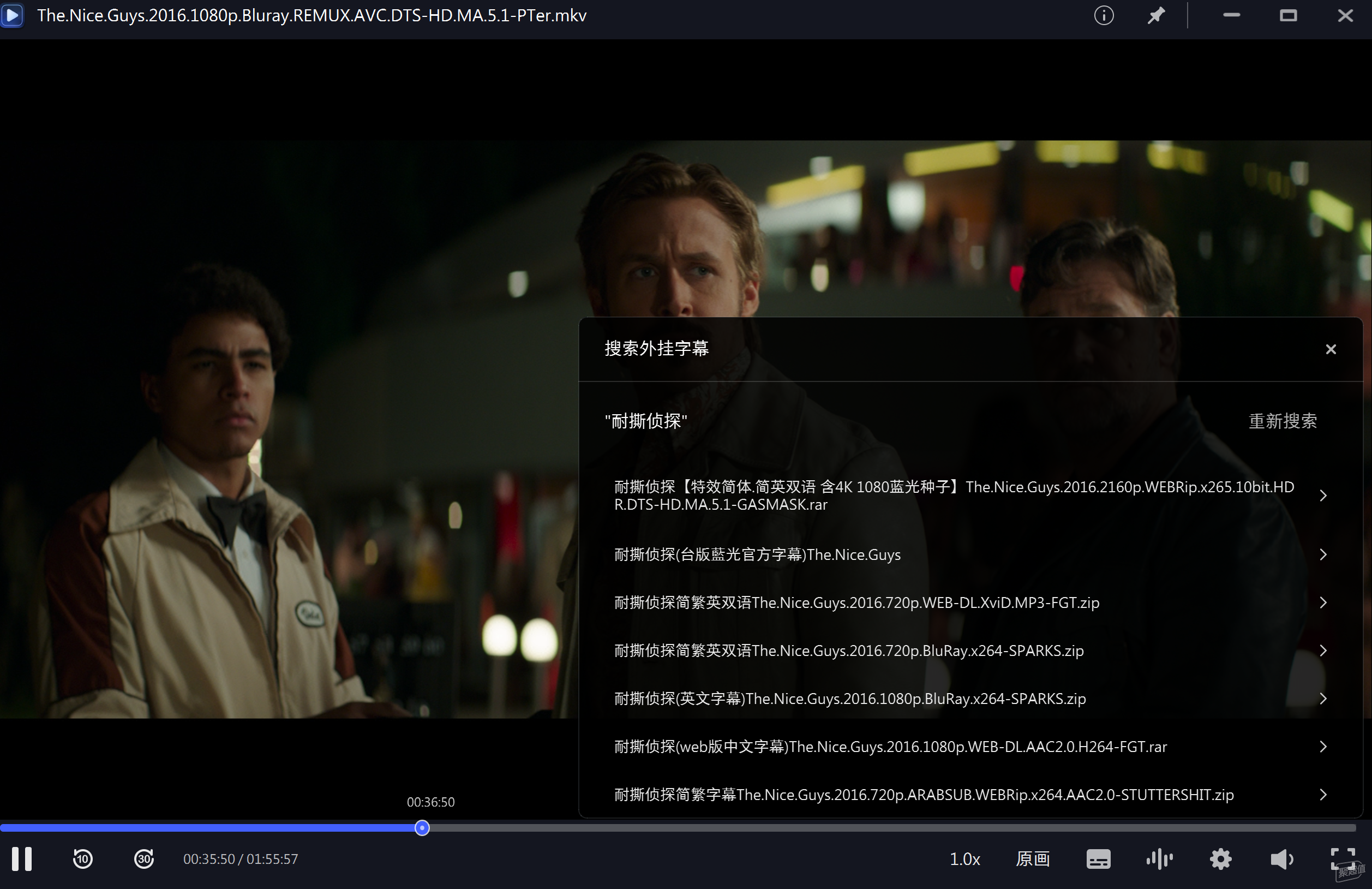Expand web版中文字幕 FGT.rar result arrow
This screenshot has width=1372, height=889.
click(x=1323, y=747)
